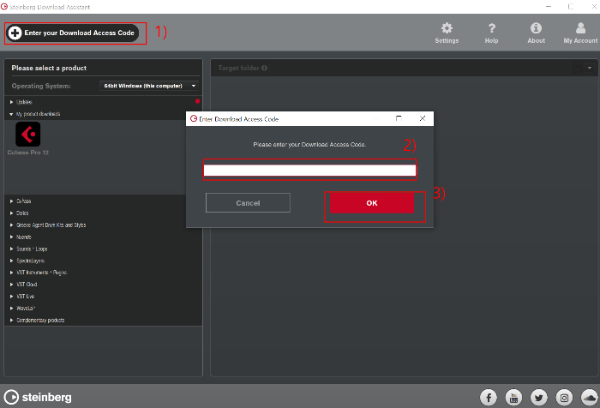Open Steinberg's Facebook page icon
The image size is (600, 408).
click(488, 398)
